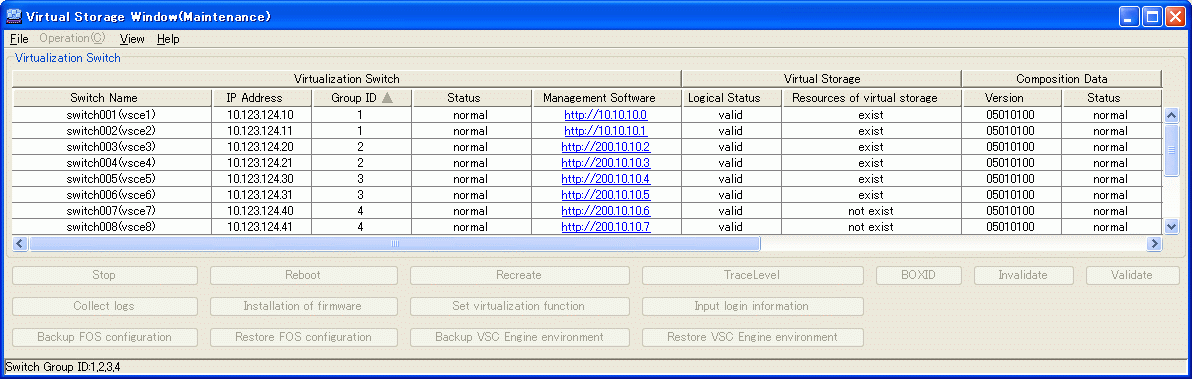Open the http://10.10.10.0 management software link
This screenshot has width=1192, height=379.
[x=605, y=115]
